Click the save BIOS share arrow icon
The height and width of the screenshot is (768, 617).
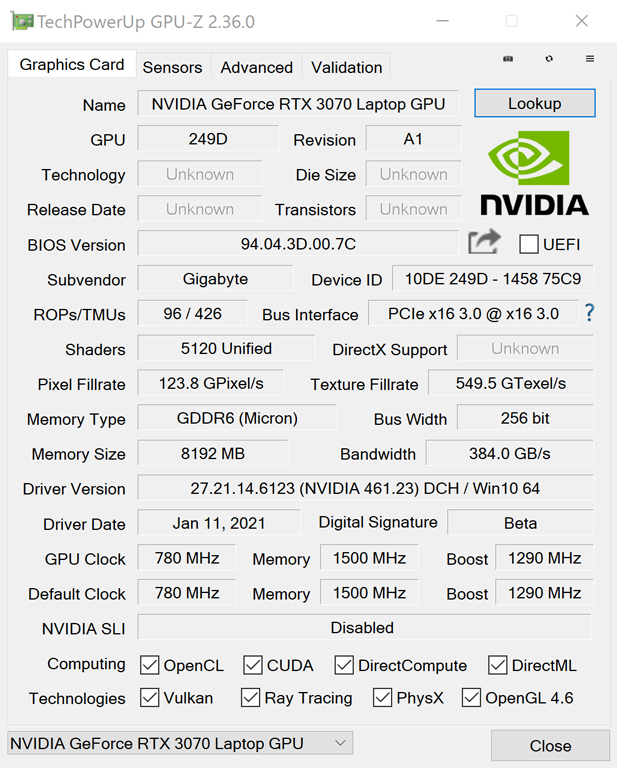click(x=484, y=242)
